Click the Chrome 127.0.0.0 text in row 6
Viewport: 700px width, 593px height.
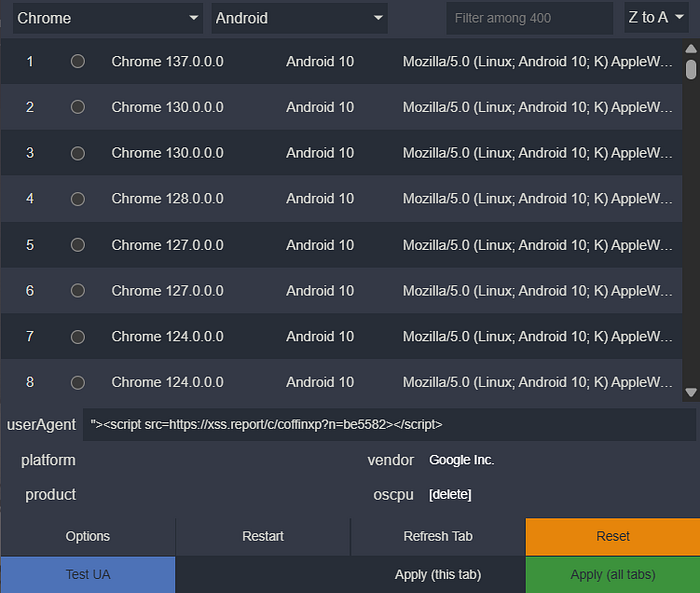click(167, 291)
